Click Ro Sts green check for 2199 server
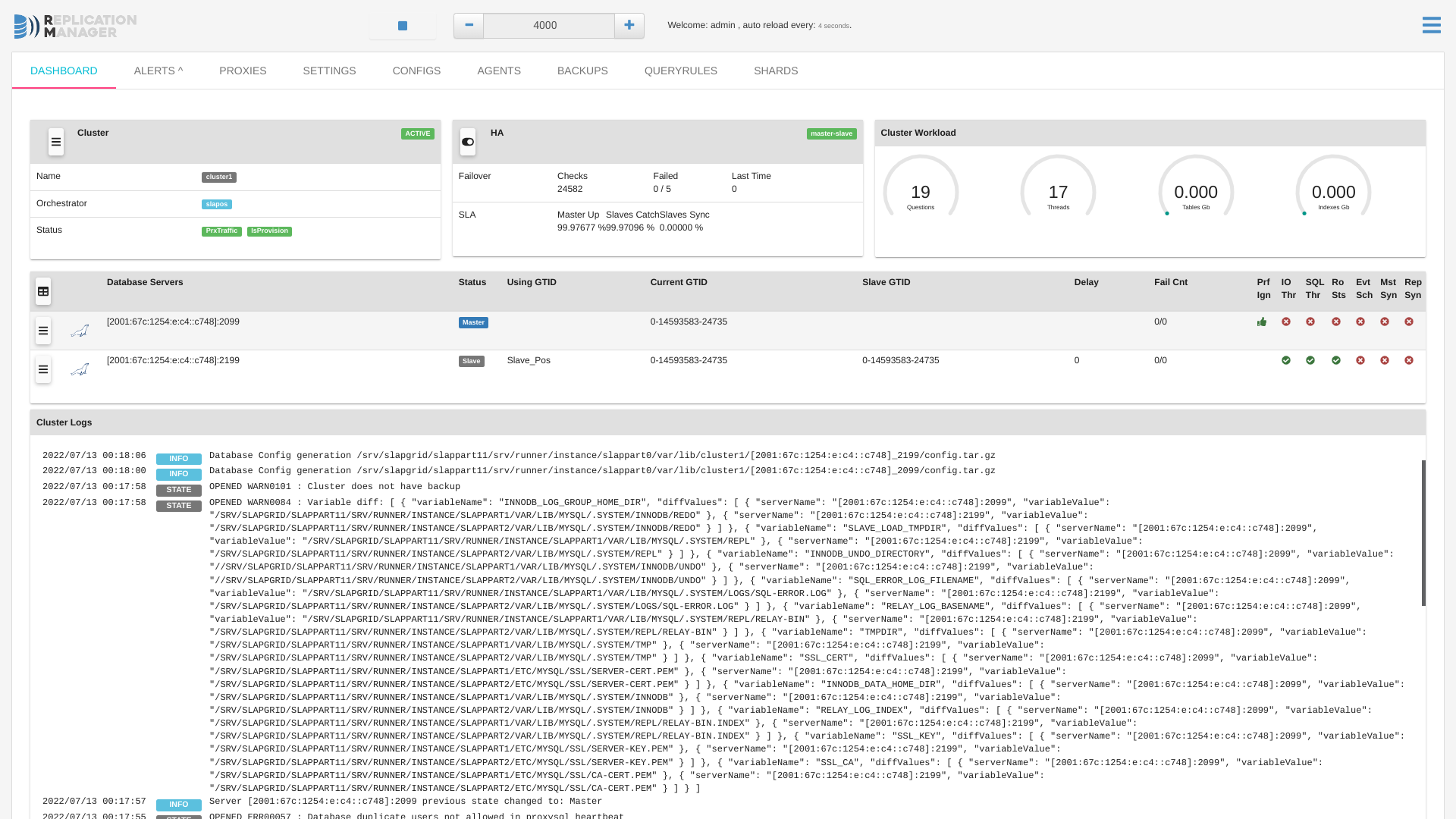The width and height of the screenshot is (1456, 819). [1336, 361]
